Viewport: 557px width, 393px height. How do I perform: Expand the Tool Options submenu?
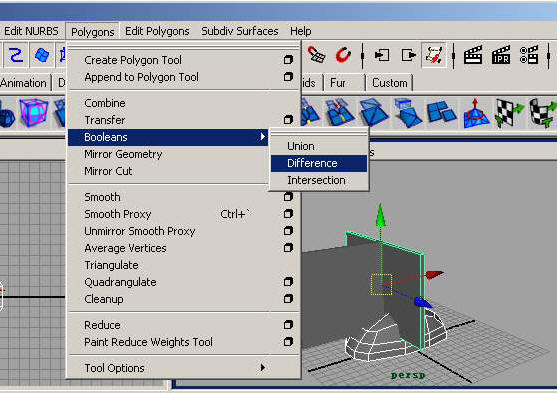coord(183,368)
